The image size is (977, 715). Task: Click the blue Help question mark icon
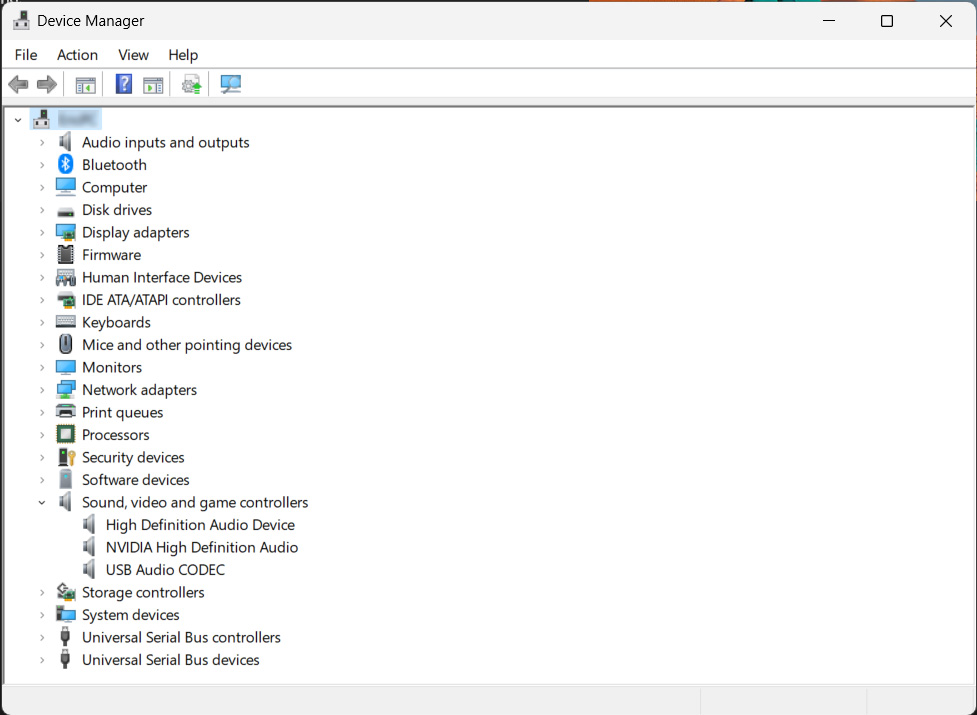124,85
